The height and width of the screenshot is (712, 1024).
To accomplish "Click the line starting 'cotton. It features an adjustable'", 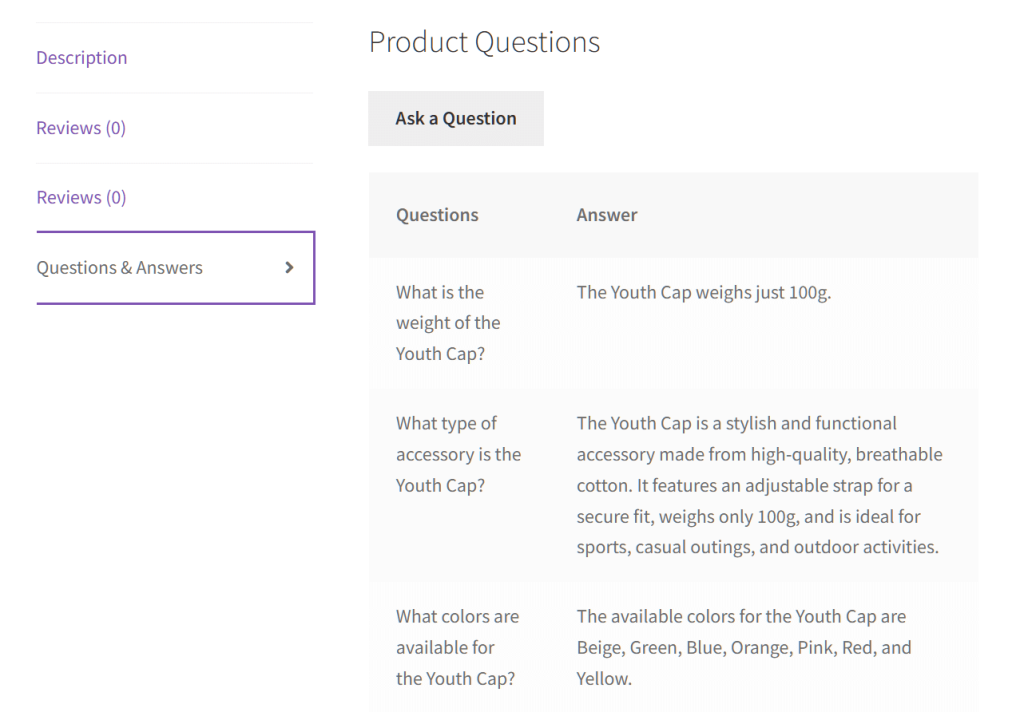I will tap(744, 486).
